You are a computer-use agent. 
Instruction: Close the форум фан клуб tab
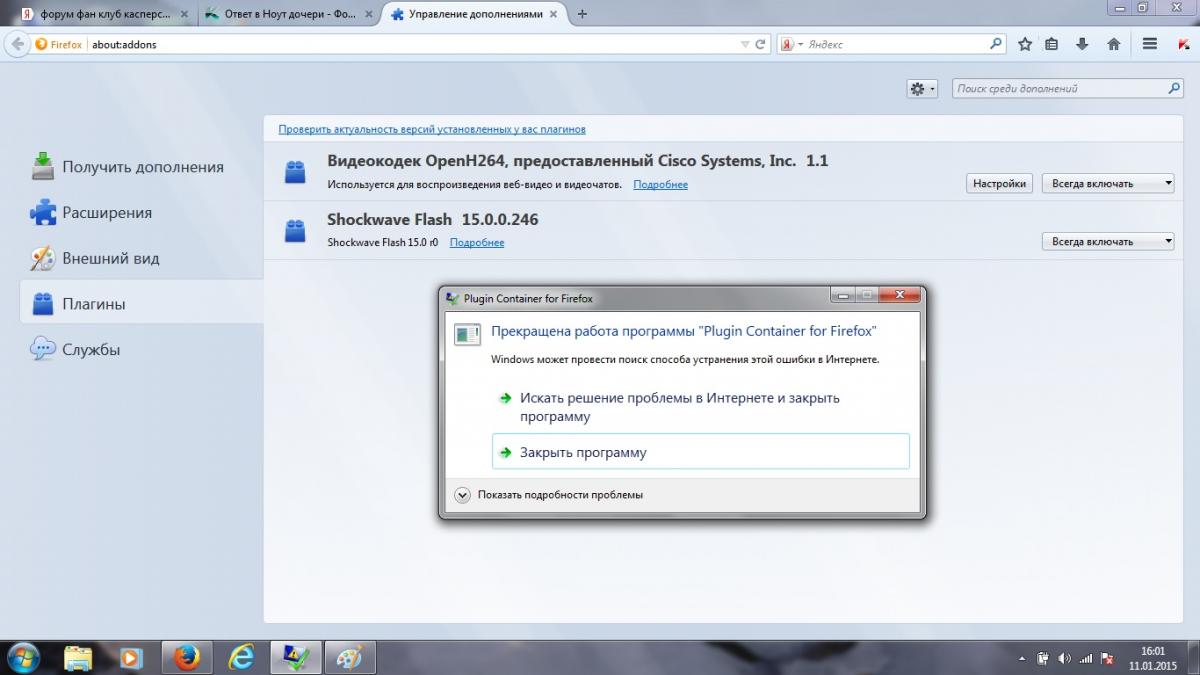coord(184,15)
